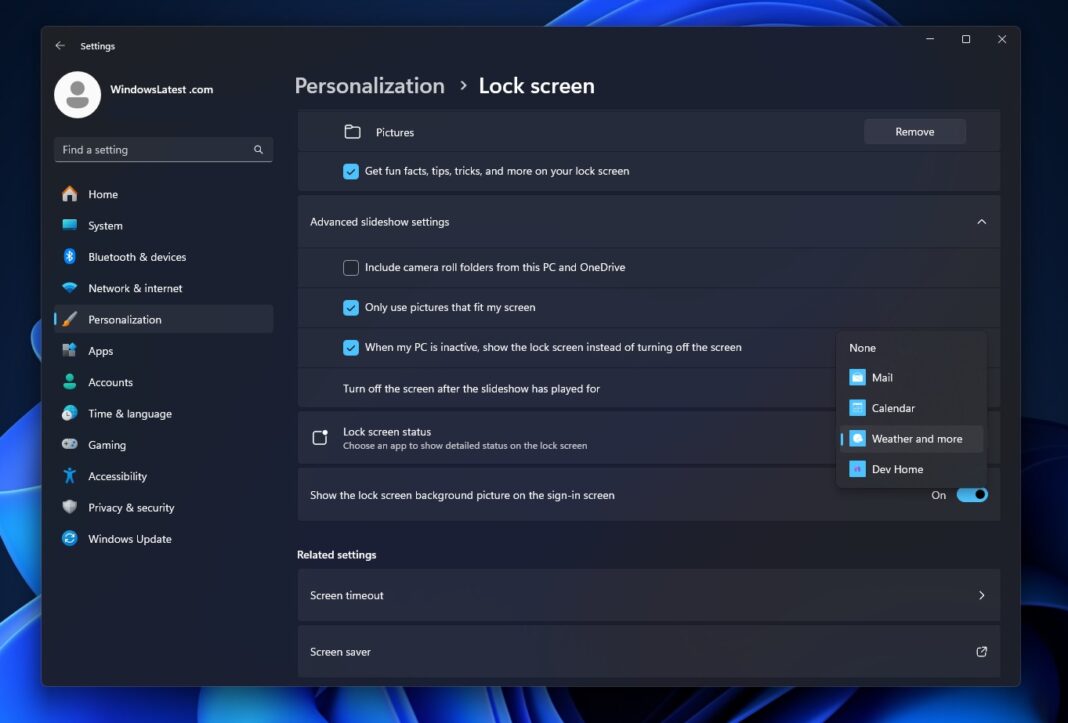The height and width of the screenshot is (723, 1068).
Task: Click the clock icon next to Lock screen status
Action: coord(319,437)
